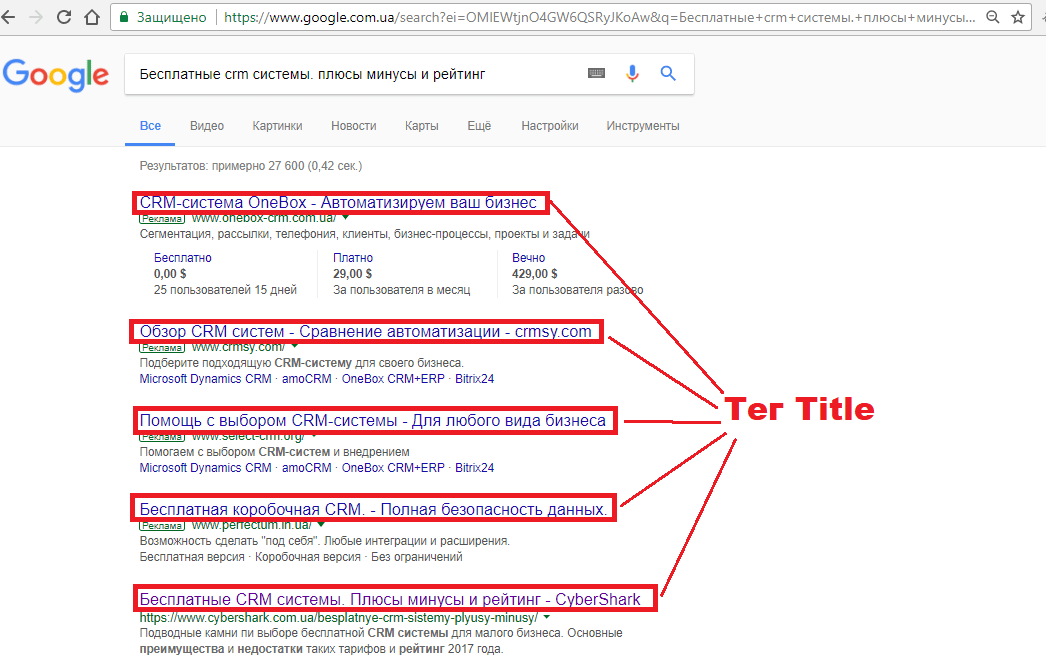
Task: Bookmark this page with the star icon
Action: (1018, 17)
